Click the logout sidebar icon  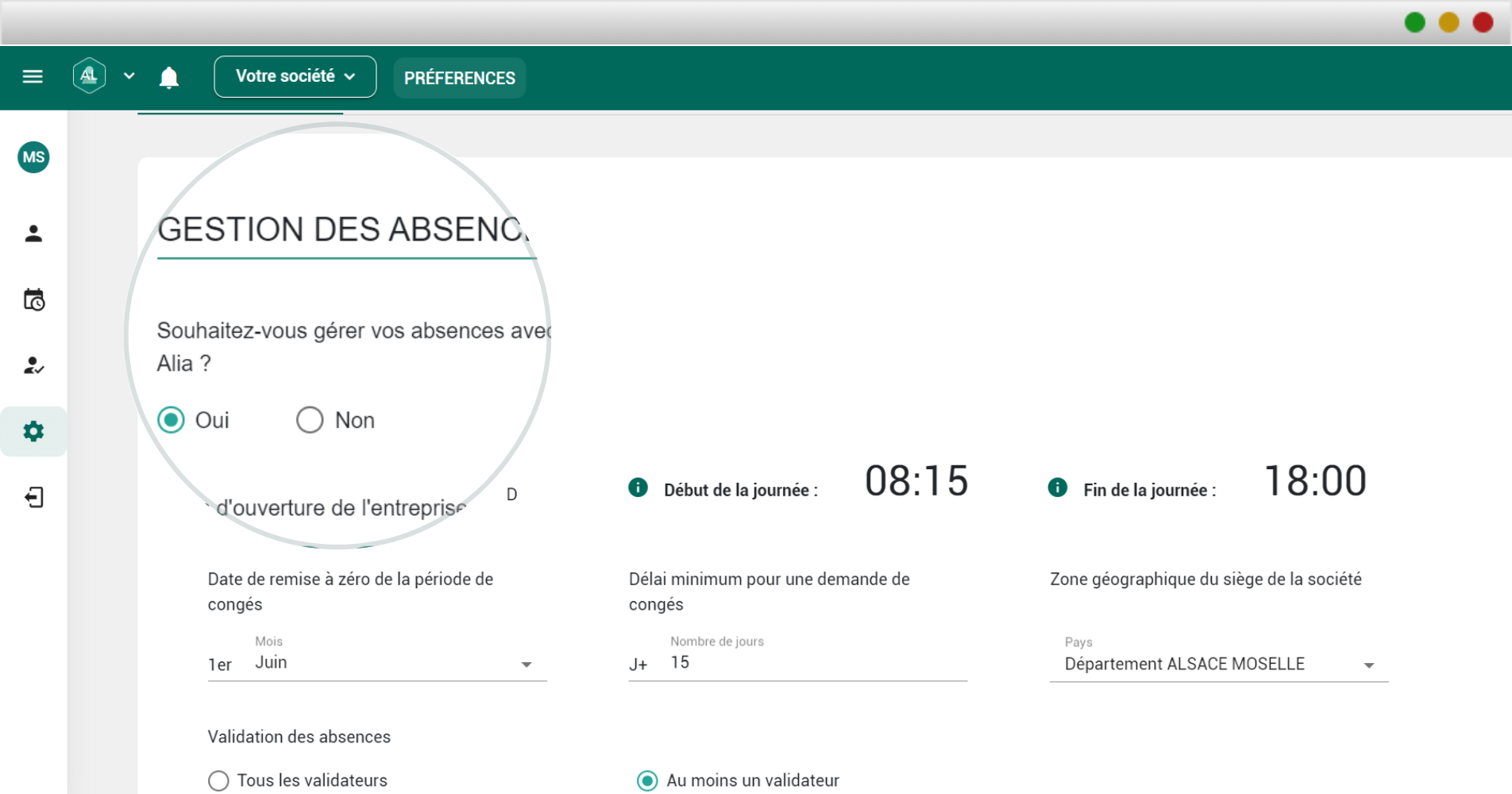pos(33,498)
